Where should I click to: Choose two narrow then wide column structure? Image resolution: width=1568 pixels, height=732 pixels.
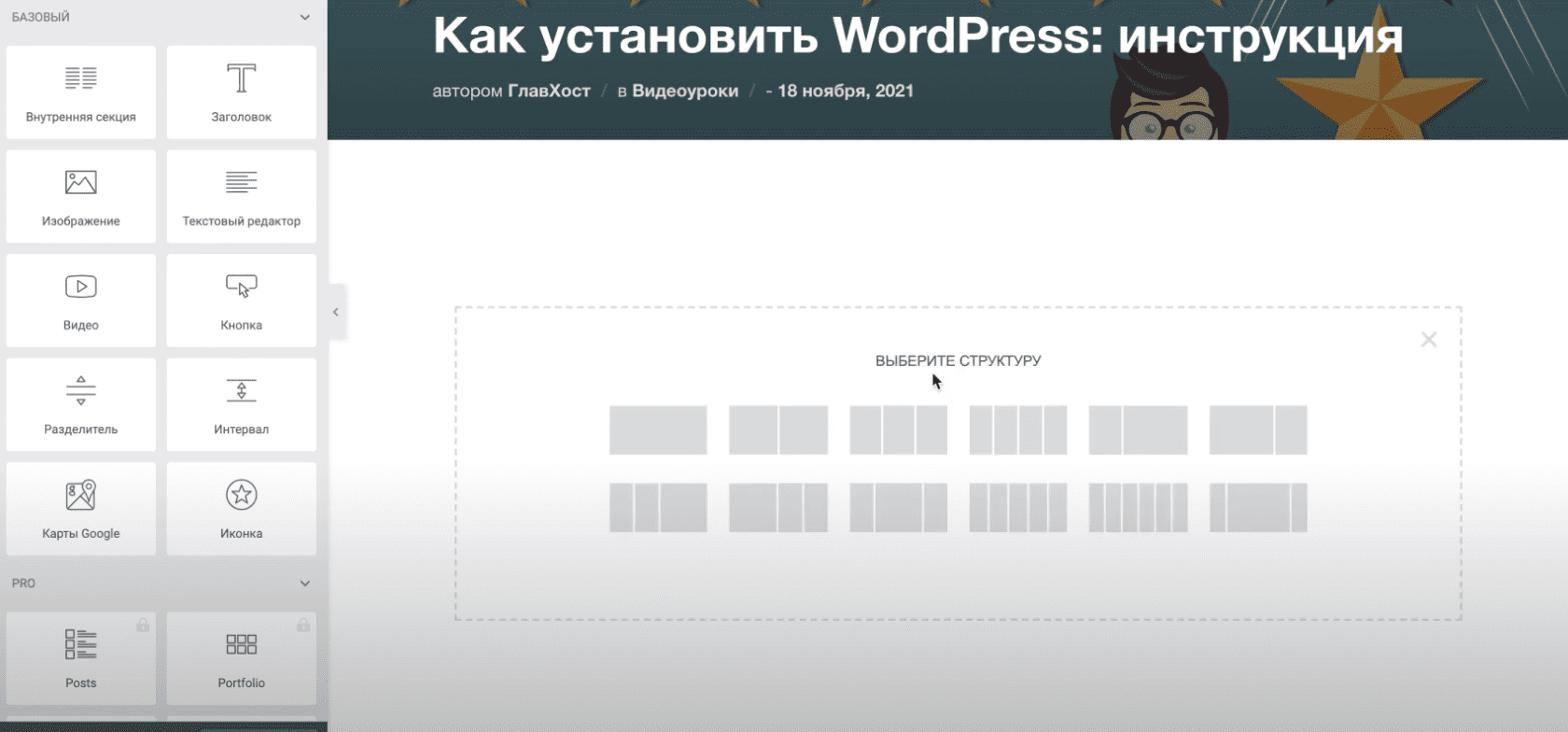click(658, 508)
